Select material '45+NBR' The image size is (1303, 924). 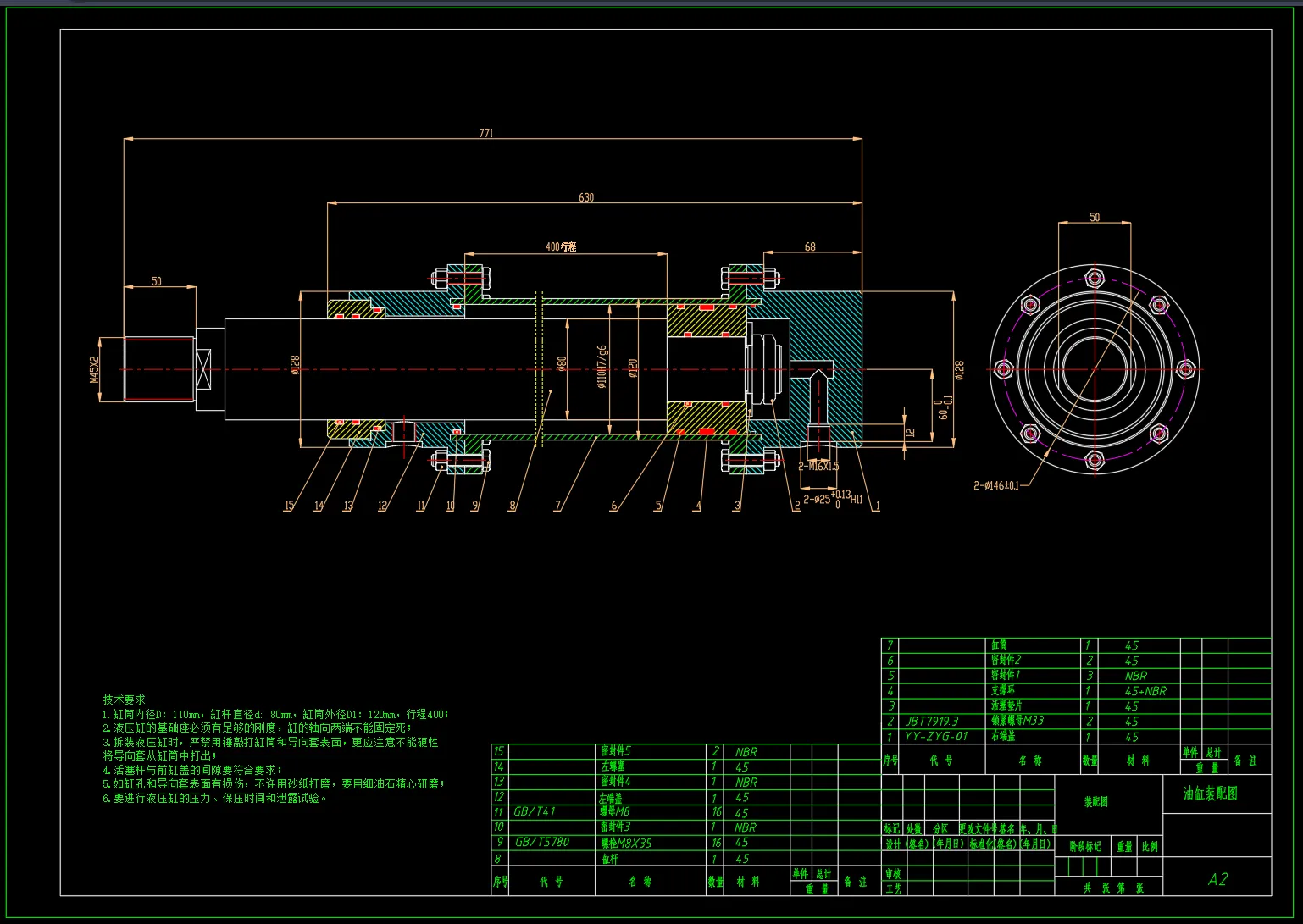point(1145,691)
